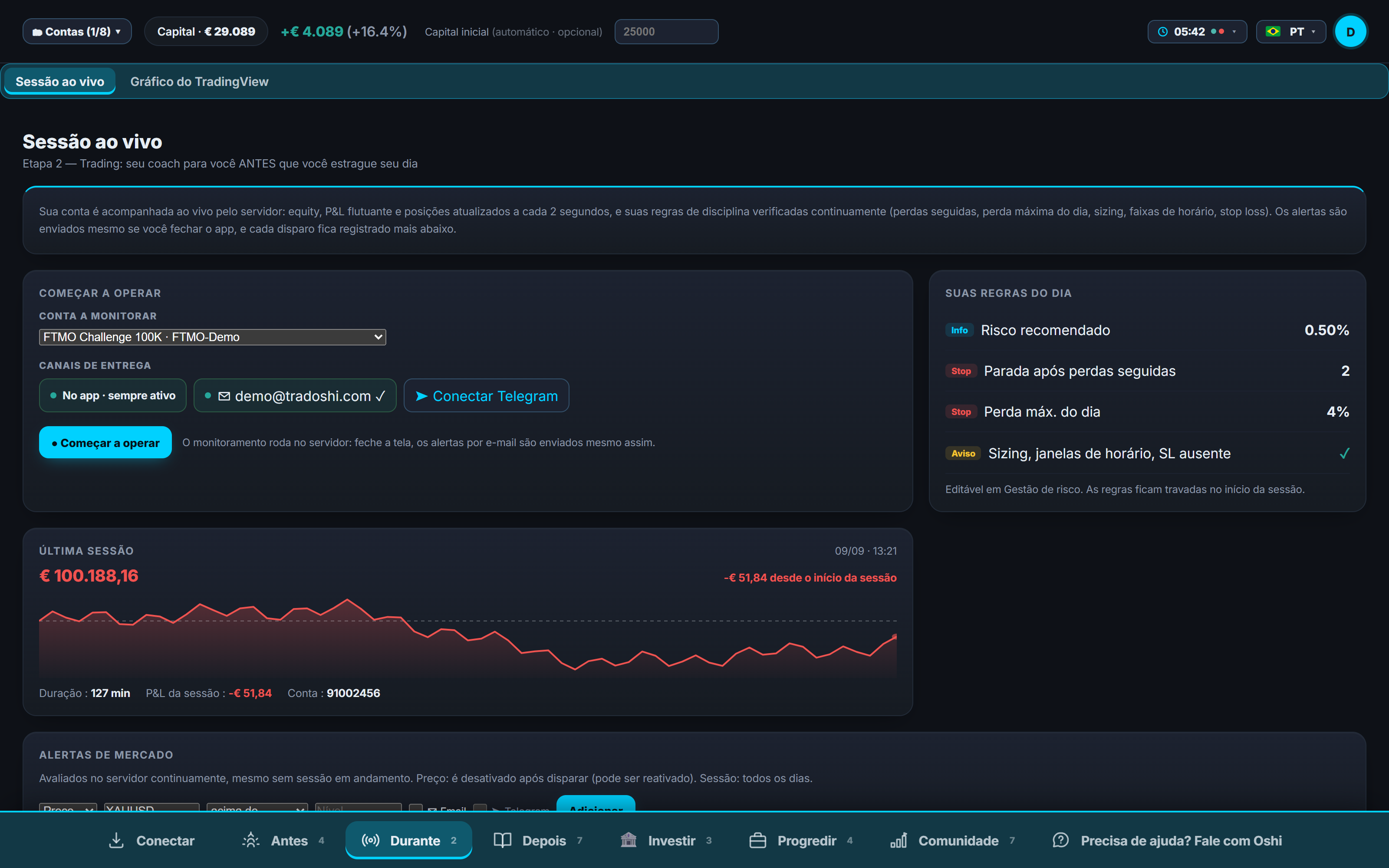Open the D user avatar
Screen dimensions: 1389x868
[1350, 32]
